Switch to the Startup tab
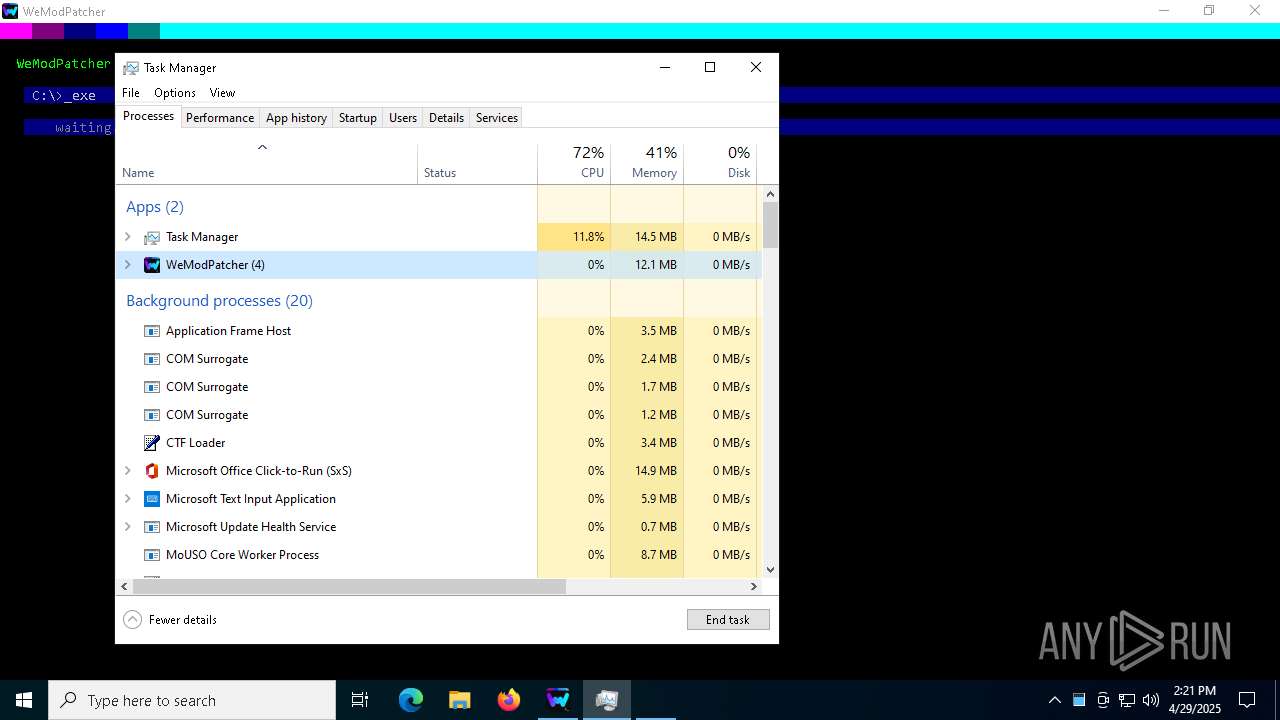 [x=357, y=118]
